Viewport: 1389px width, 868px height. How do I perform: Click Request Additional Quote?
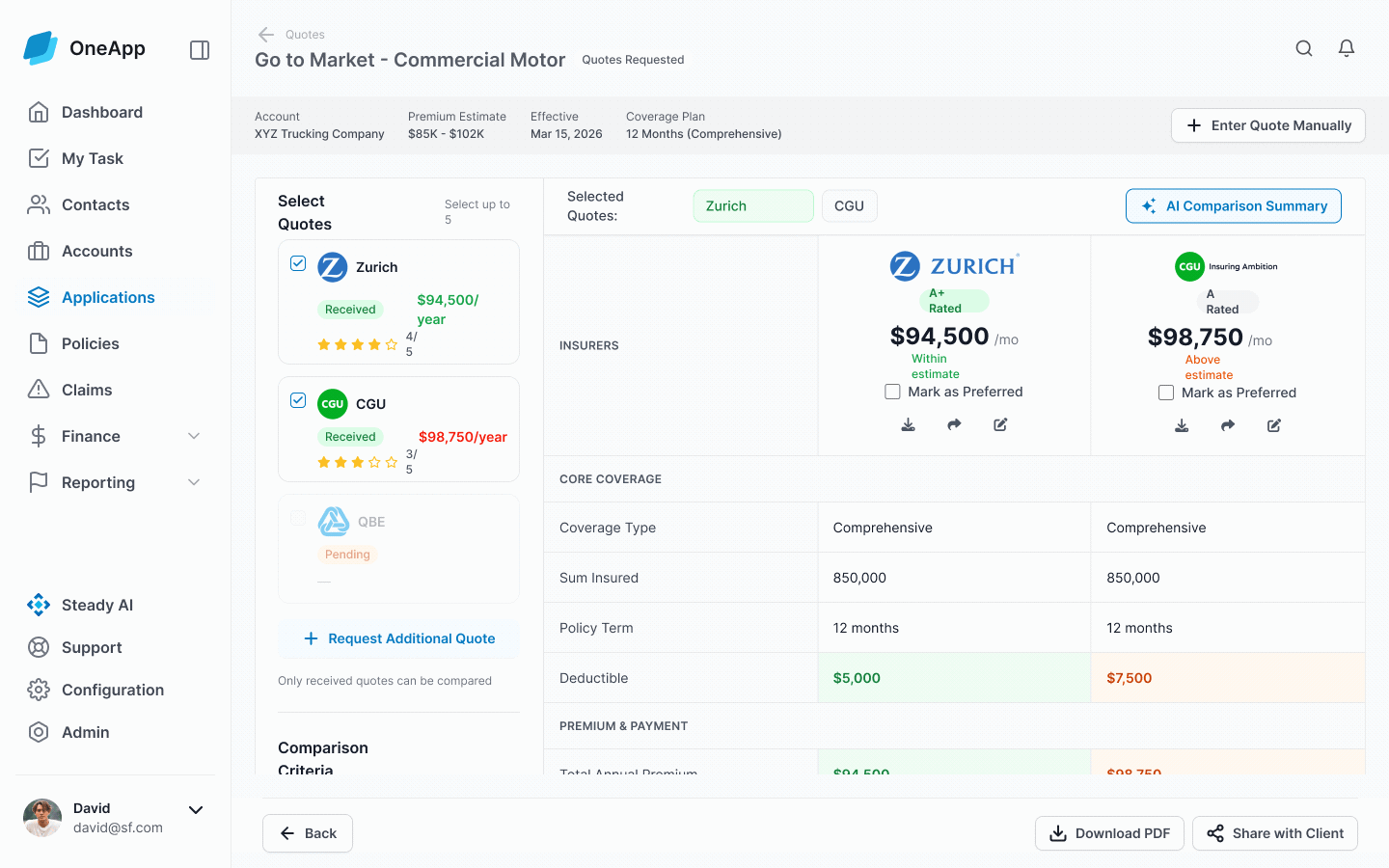[398, 638]
